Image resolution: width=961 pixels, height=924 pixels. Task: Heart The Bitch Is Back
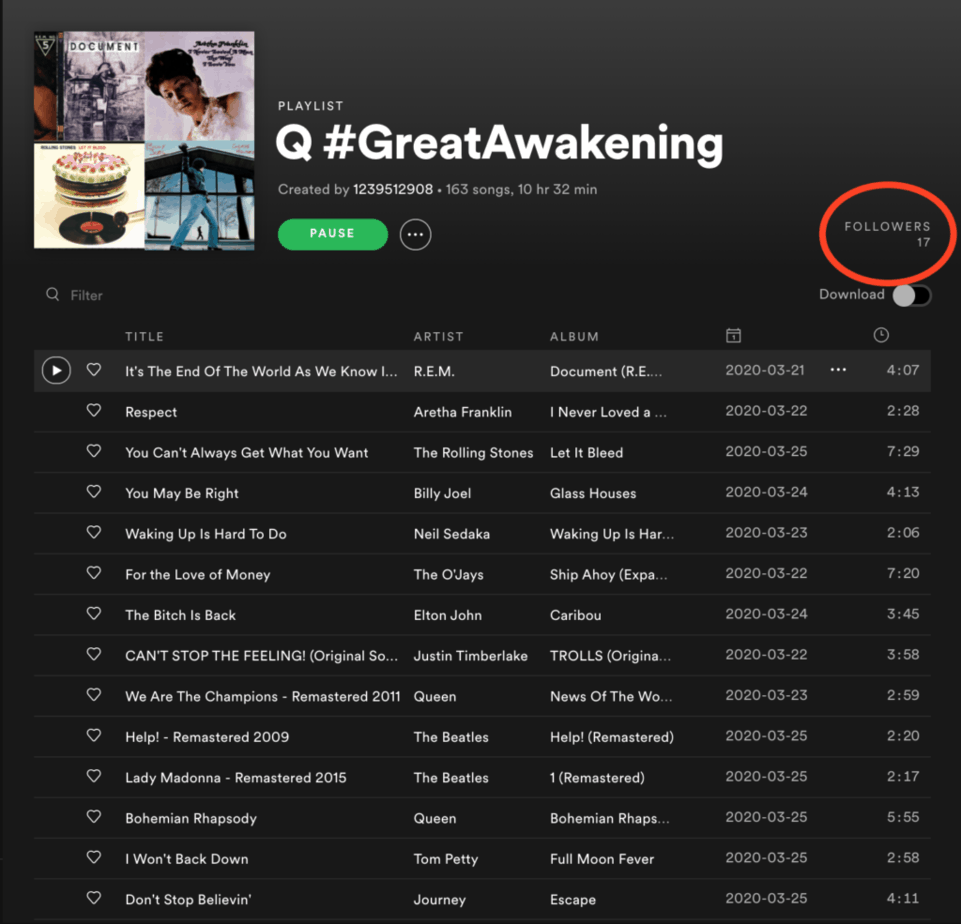[94, 614]
